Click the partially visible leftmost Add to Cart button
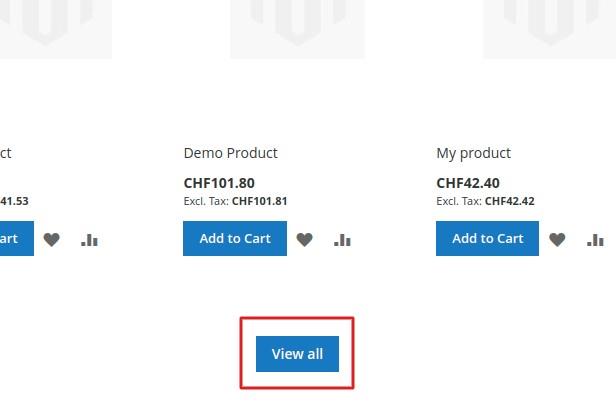This screenshot has width=616, height=410. point(14,238)
